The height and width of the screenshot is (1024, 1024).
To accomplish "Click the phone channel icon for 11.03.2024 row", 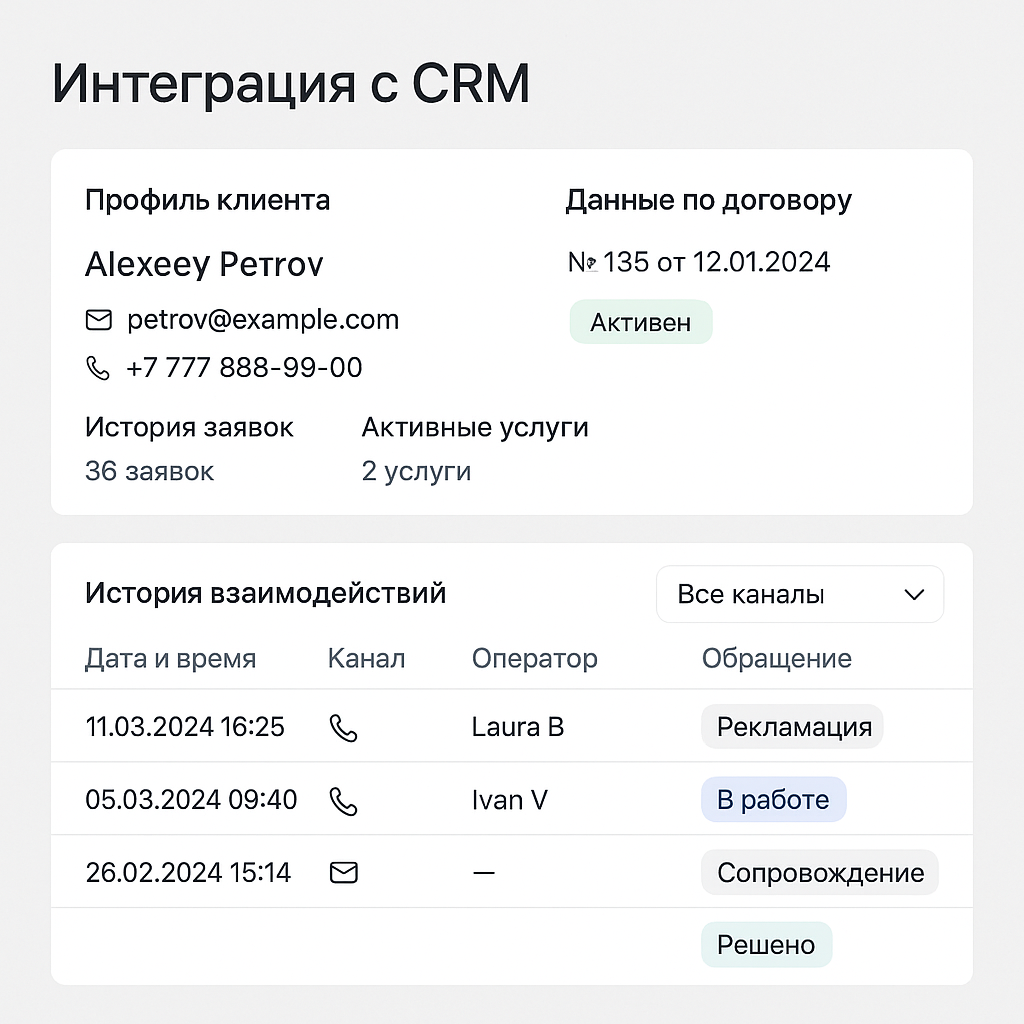I will tap(344, 728).
